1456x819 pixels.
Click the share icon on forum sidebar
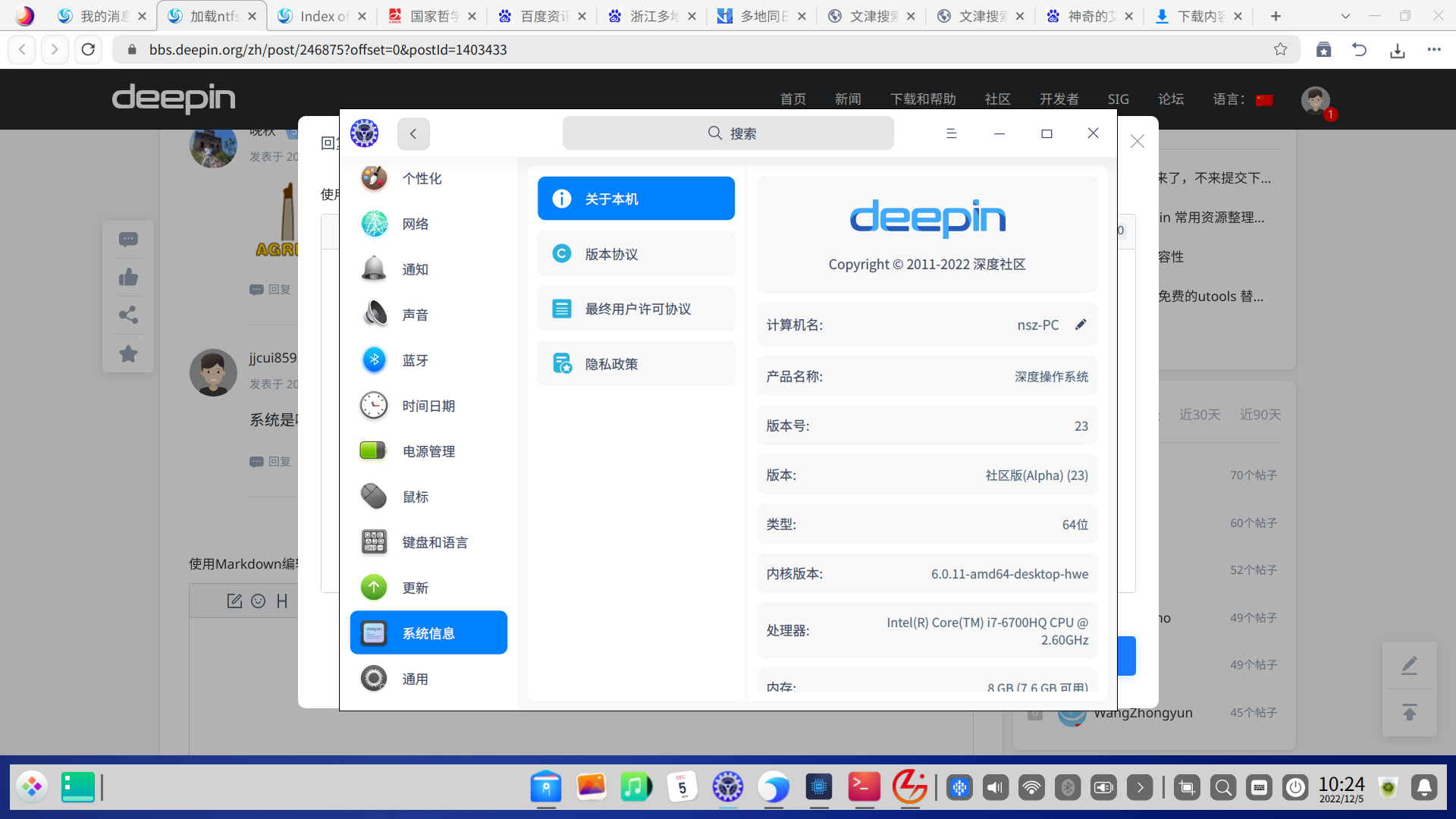coord(128,315)
